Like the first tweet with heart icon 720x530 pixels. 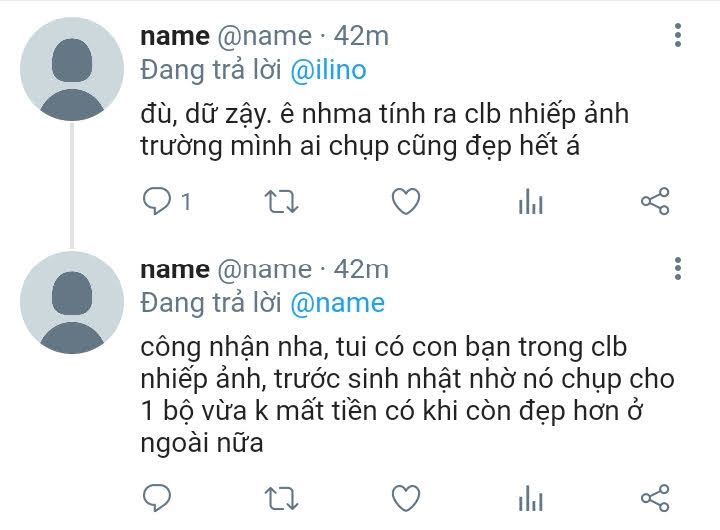tap(406, 201)
